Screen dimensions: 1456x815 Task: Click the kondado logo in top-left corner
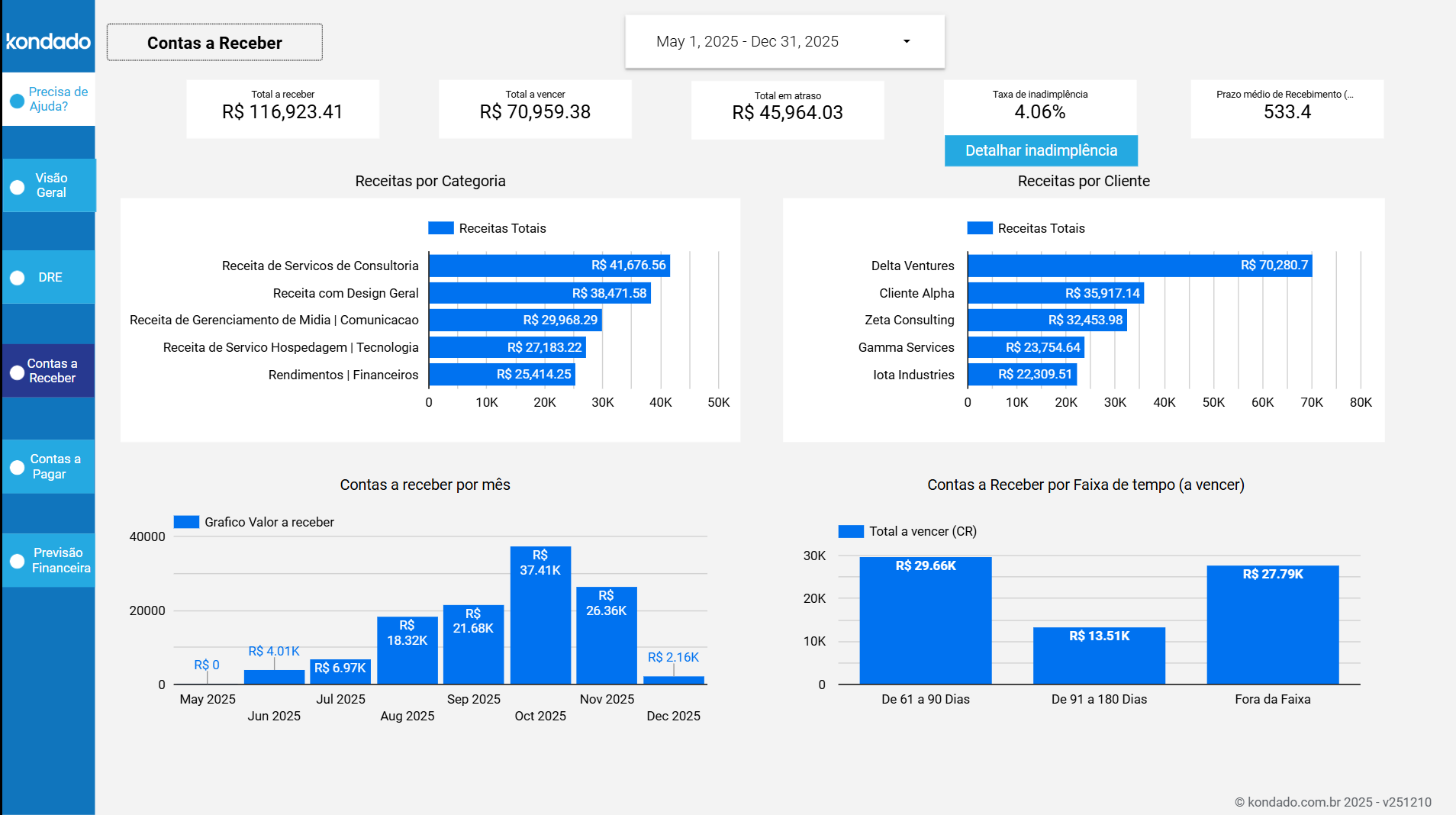click(47, 41)
